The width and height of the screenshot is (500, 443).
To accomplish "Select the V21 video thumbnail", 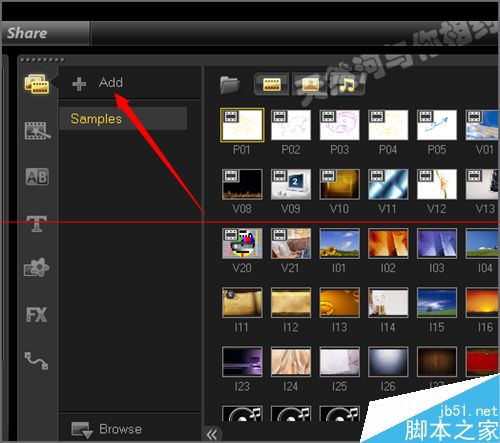I will click(291, 244).
